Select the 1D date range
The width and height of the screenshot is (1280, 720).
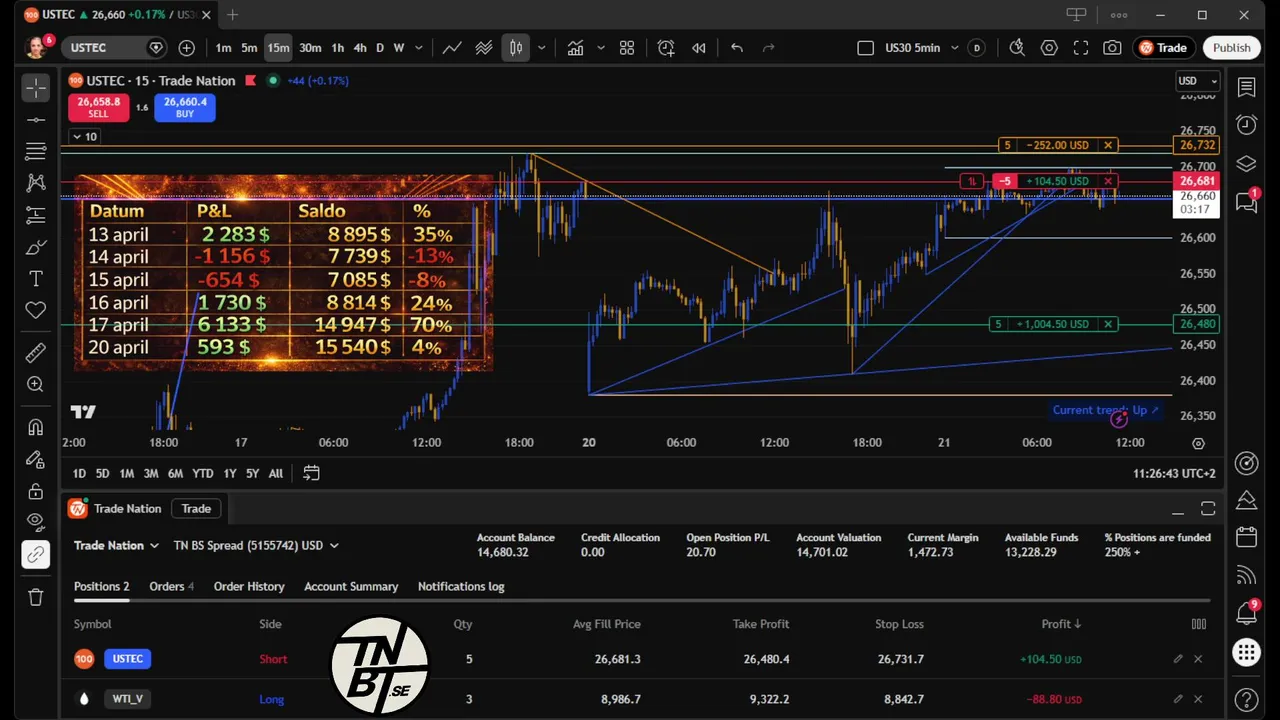(x=79, y=474)
